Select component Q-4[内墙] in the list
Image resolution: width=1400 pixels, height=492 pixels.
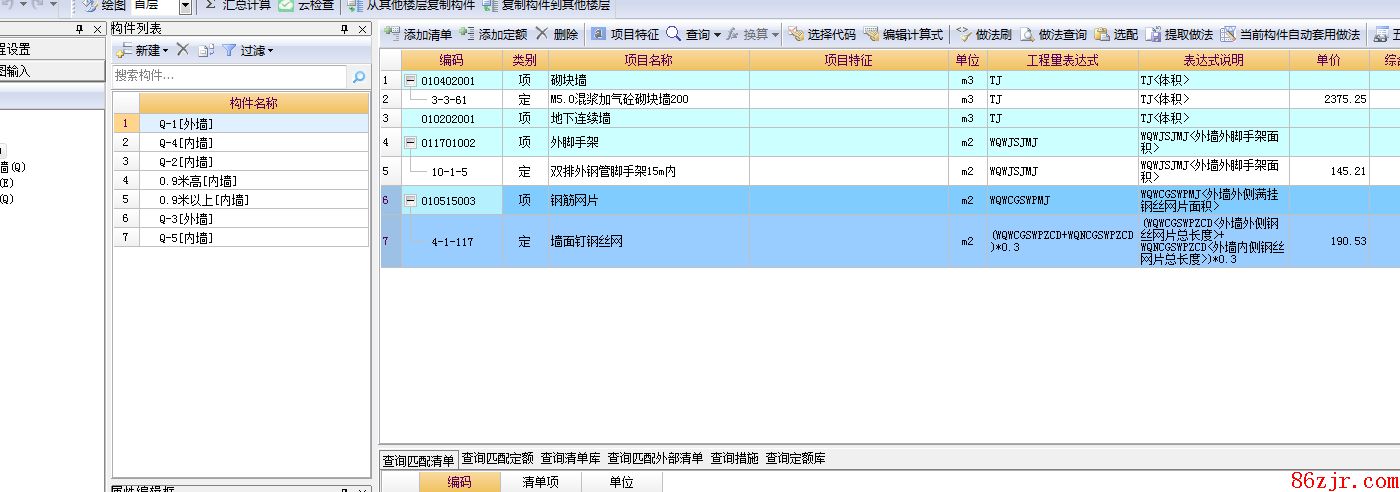click(x=186, y=143)
